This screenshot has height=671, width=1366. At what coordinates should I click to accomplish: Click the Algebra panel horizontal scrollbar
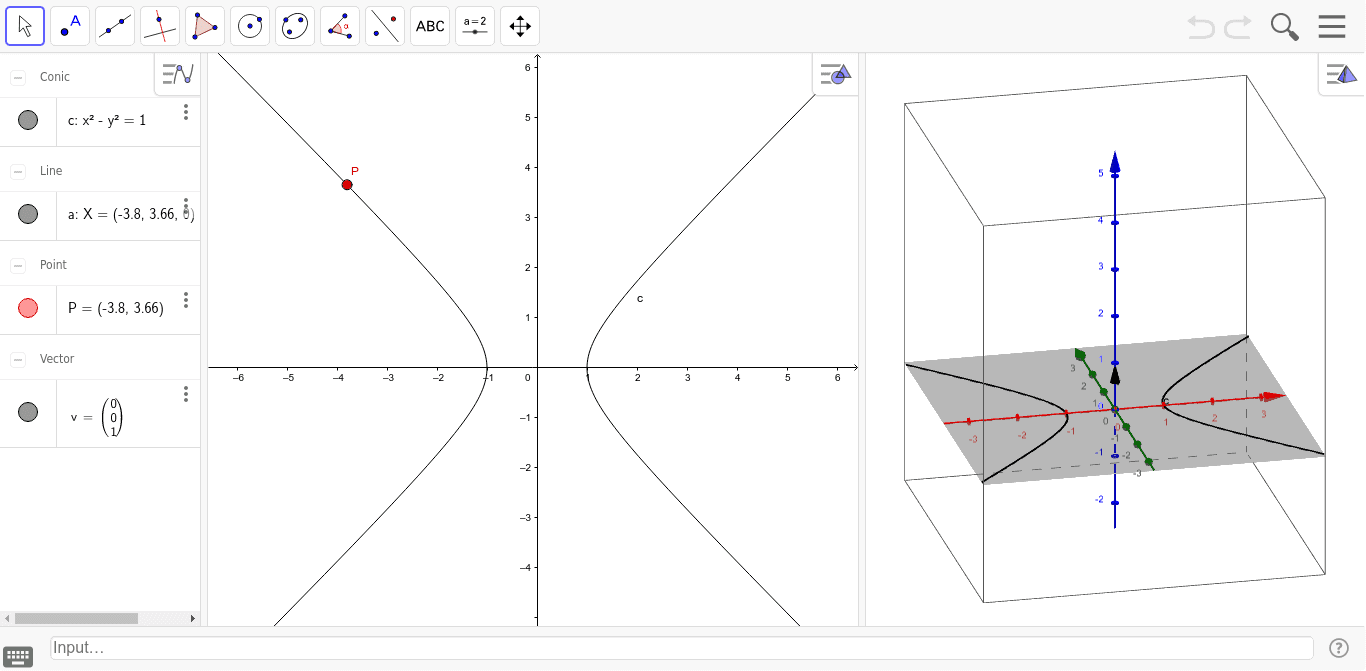coord(77,619)
